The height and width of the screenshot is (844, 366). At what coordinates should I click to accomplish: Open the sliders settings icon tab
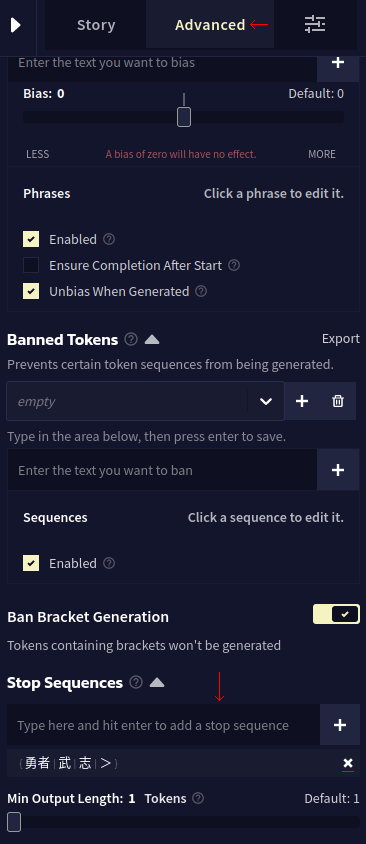coord(315,24)
